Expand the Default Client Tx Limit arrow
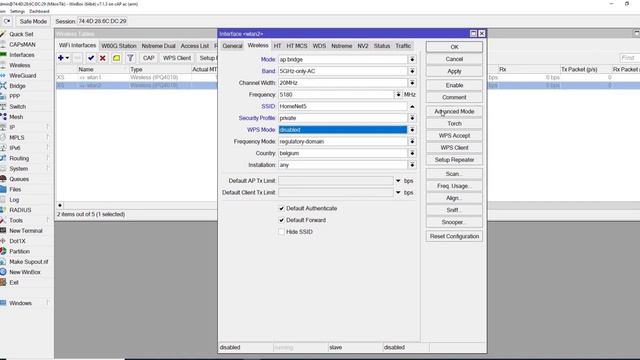This screenshot has height=360, width=640. point(398,193)
